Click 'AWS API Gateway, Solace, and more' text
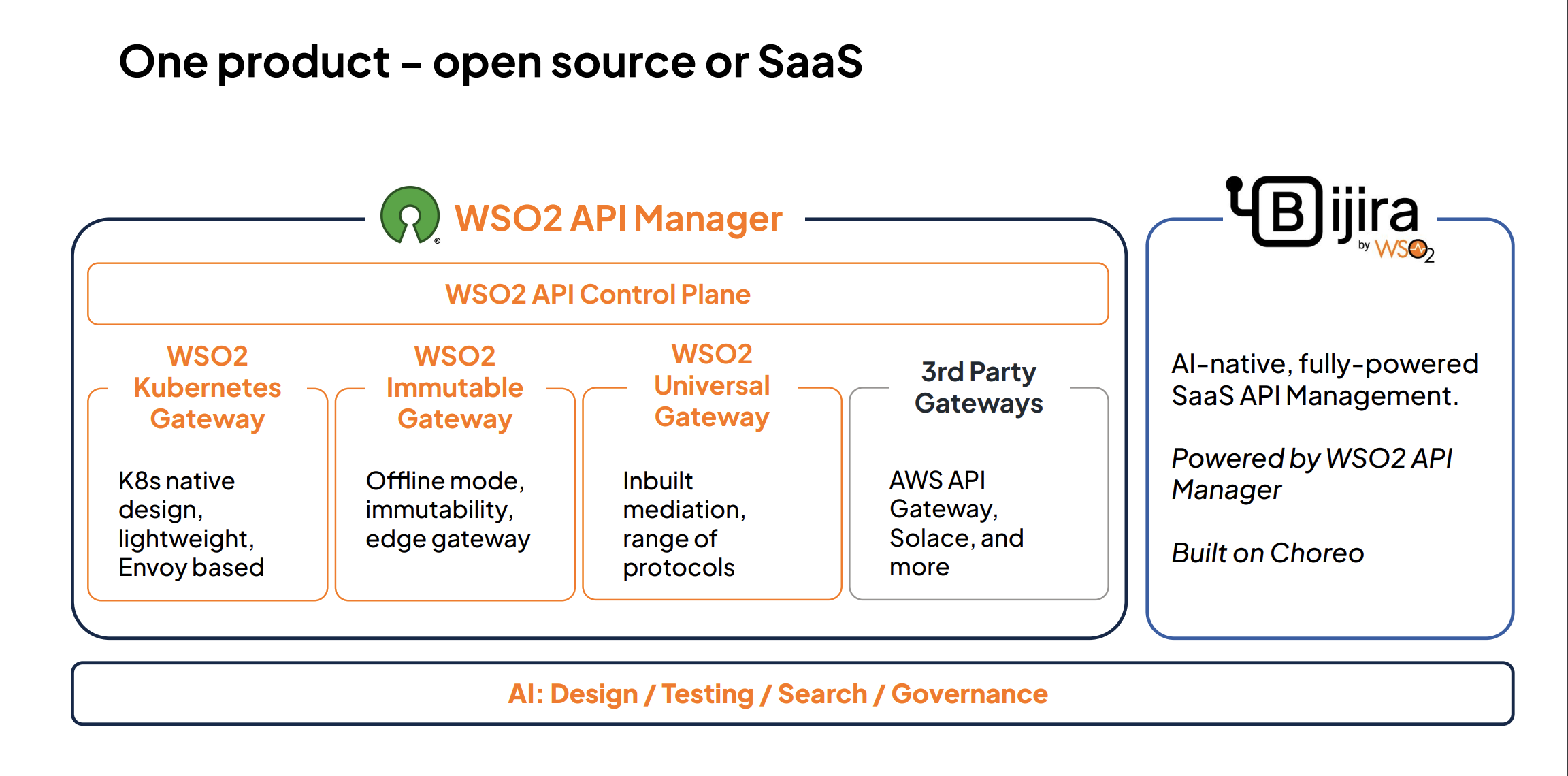 point(956,523)
